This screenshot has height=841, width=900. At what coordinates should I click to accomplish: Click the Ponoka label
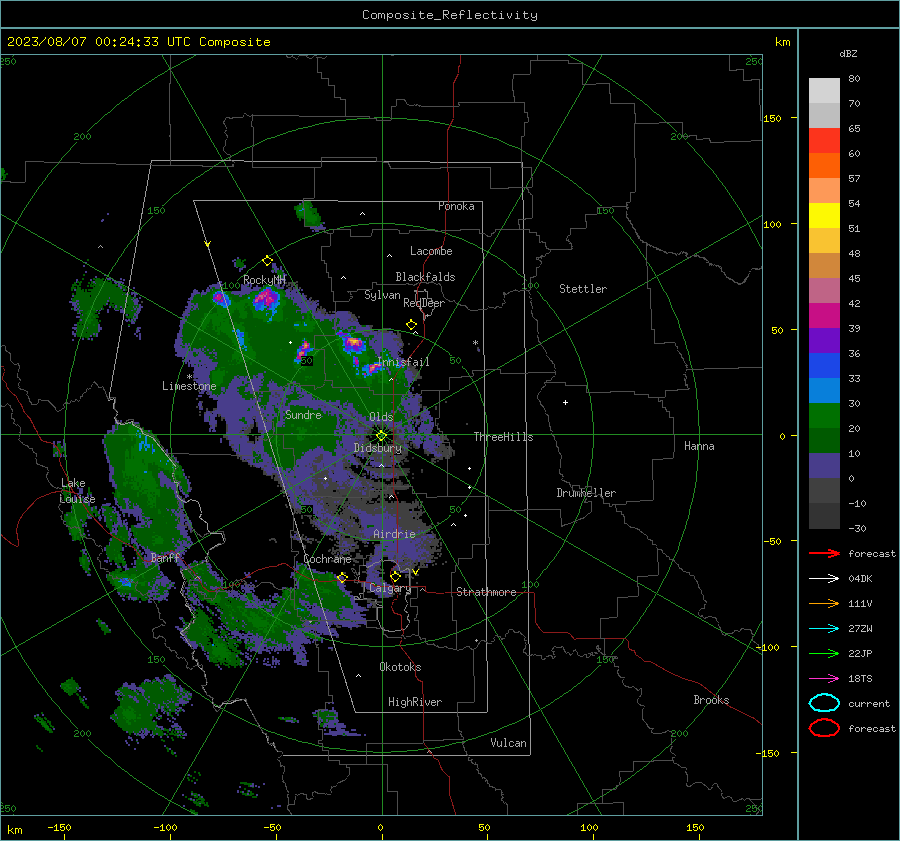pos(456,206)
